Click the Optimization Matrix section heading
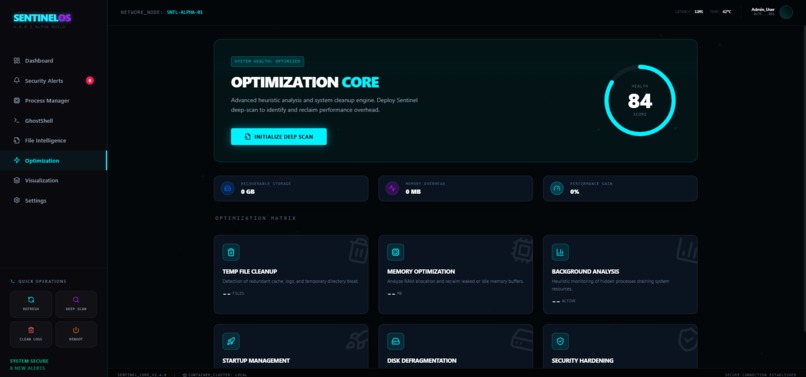The width and height of the screenshot is (806, 377). (255, 219)
